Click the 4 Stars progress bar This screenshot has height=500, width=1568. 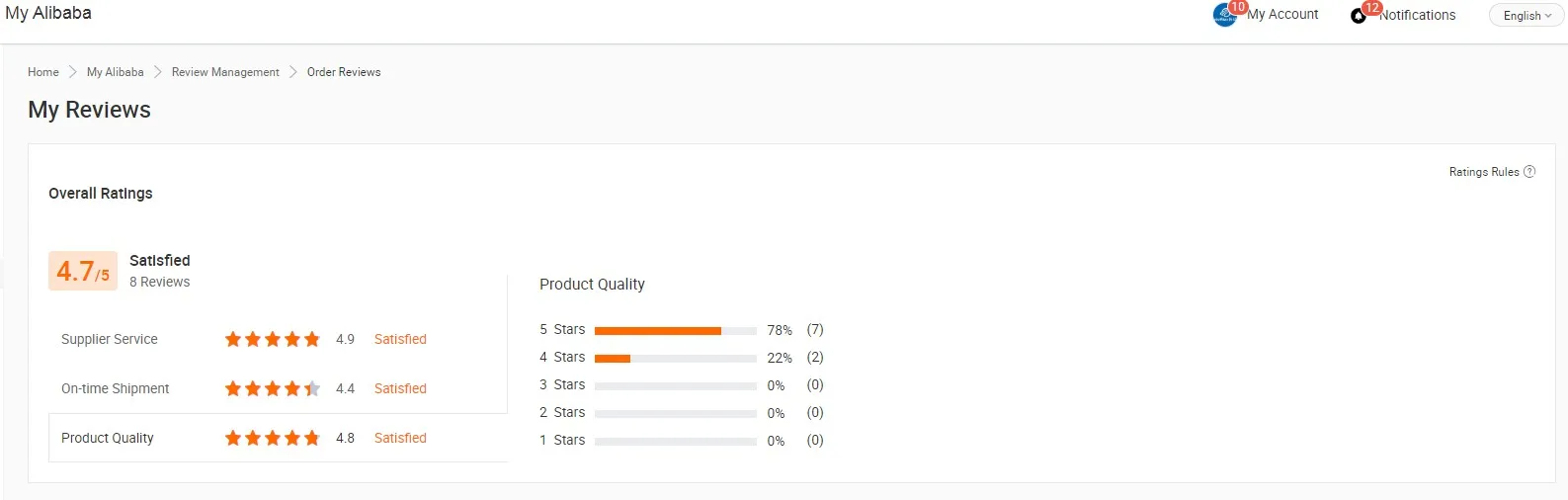pyautogui.click(x=676, y=359)
